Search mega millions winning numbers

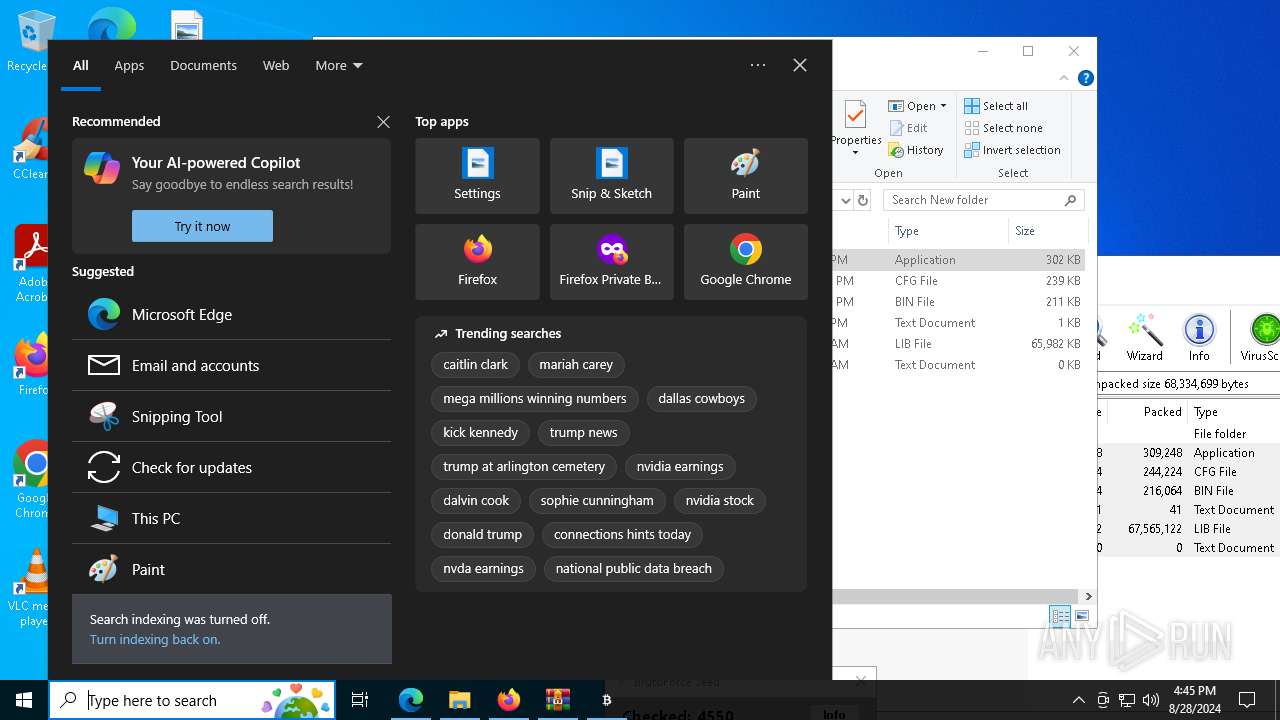[x=535, y=398]
